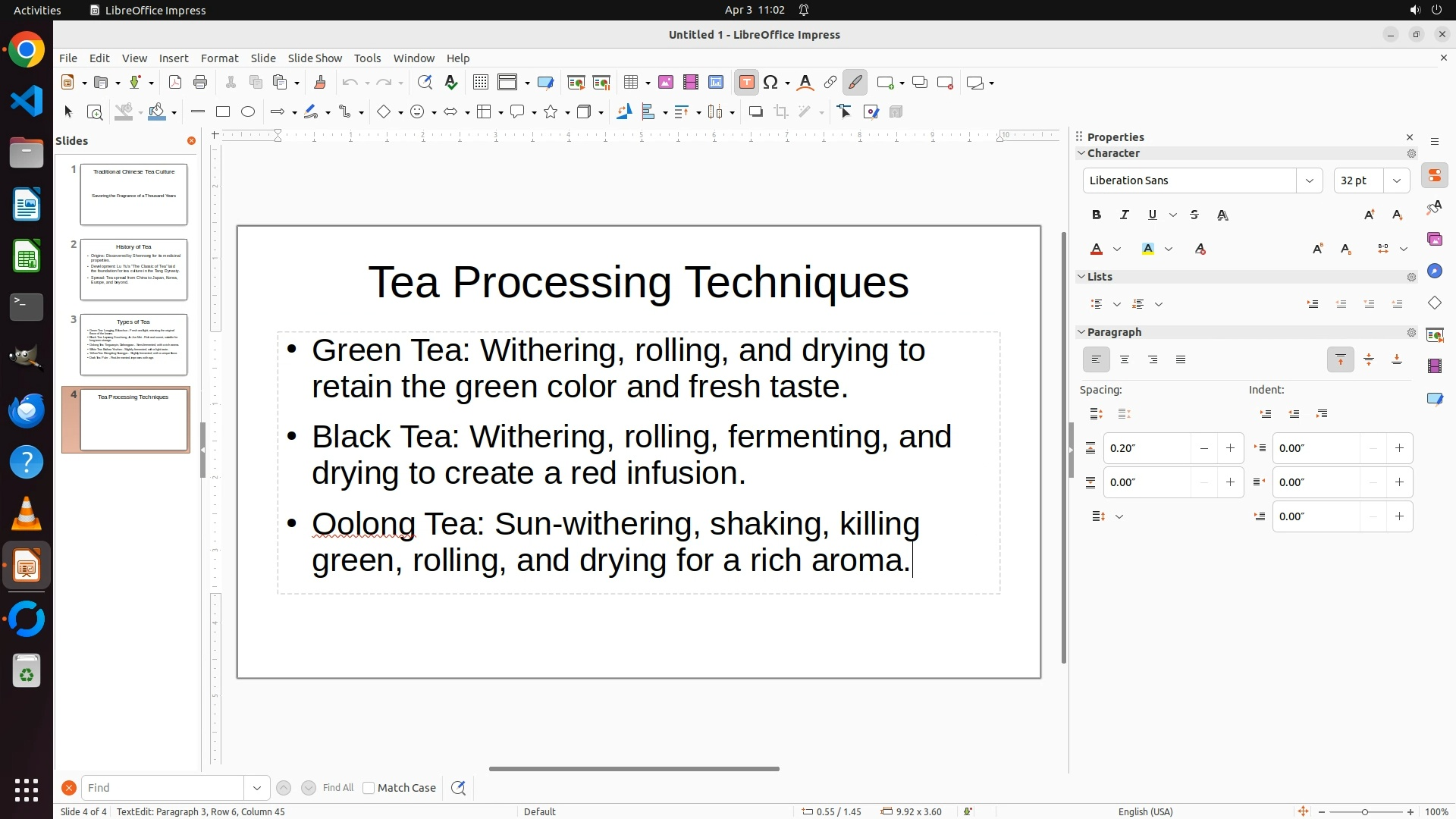1456x819 pixels.
Task: Select the Types of Tea slide thumbnail
Action: pyautogui.click(x=133, y=345)
